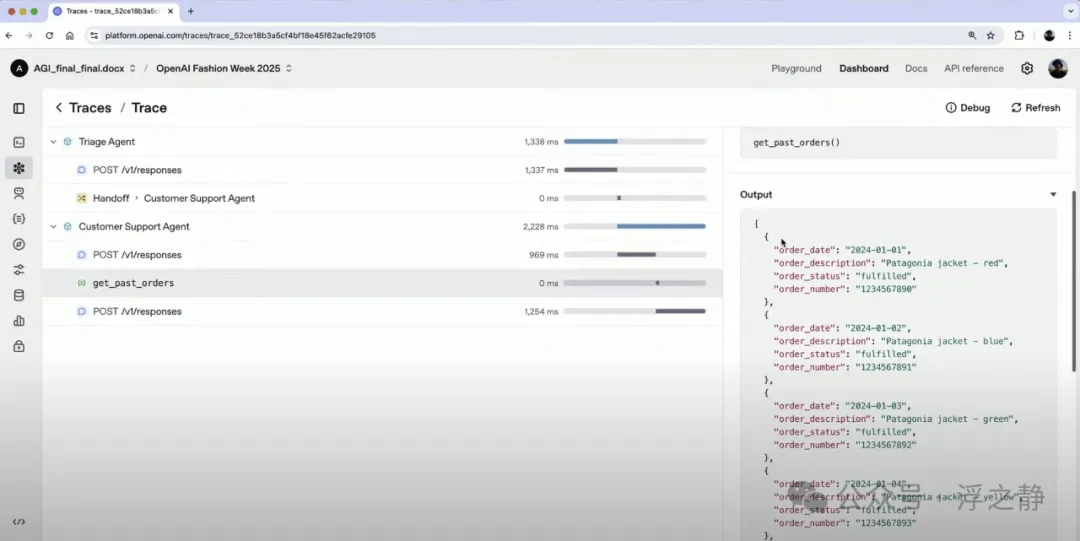Image resolution: width=1080 pixels, height=541 pixels.
Task: Click the browser home icon
Action: click(x=70, y=35)
